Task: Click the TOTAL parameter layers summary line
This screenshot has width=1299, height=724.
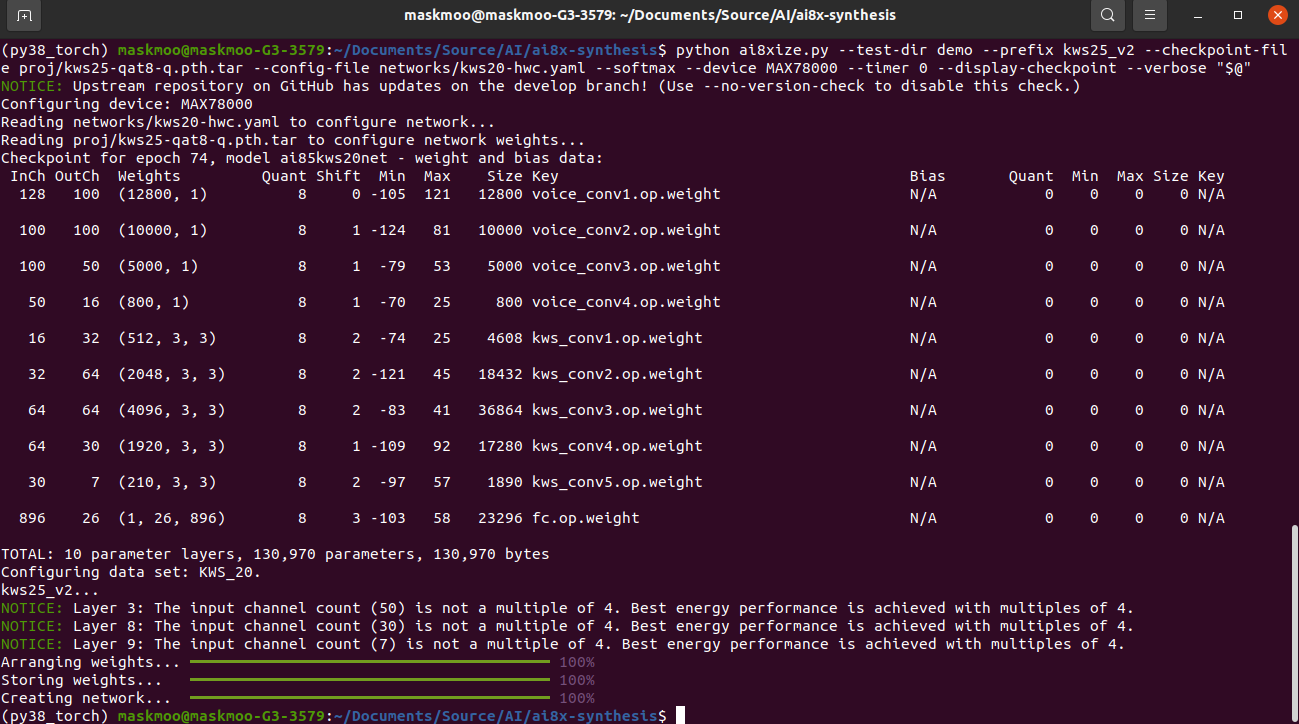Action: pos(275,554)
